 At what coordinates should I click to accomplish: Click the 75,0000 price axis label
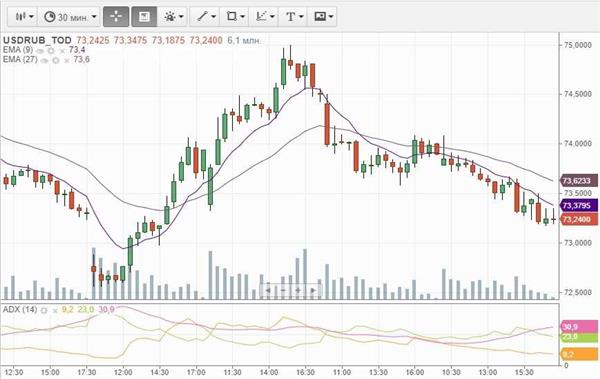[577, 45]
